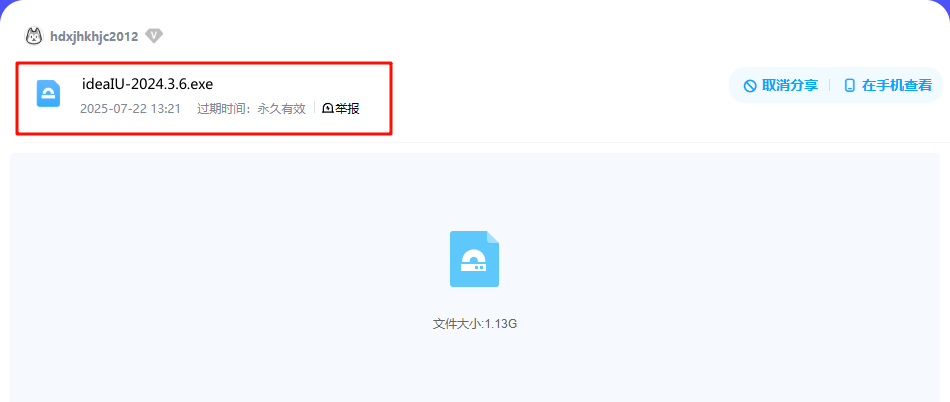Cancel sharing with 取消分享 button
The width and height of the screenshot is (950, 402).
(x=781, y=85)
